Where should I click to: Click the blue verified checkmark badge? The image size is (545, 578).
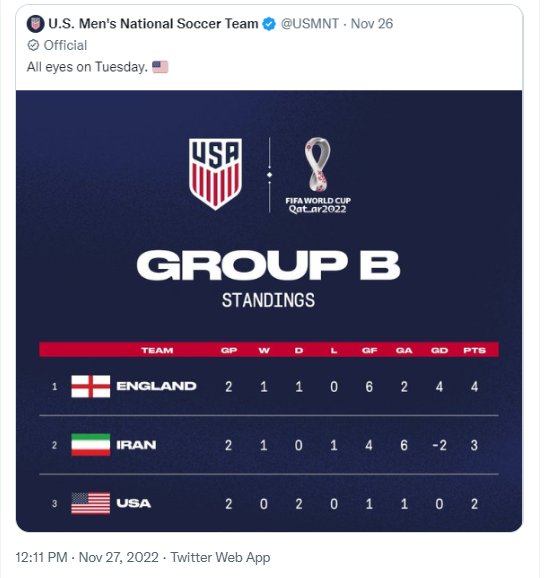(269, 24)
